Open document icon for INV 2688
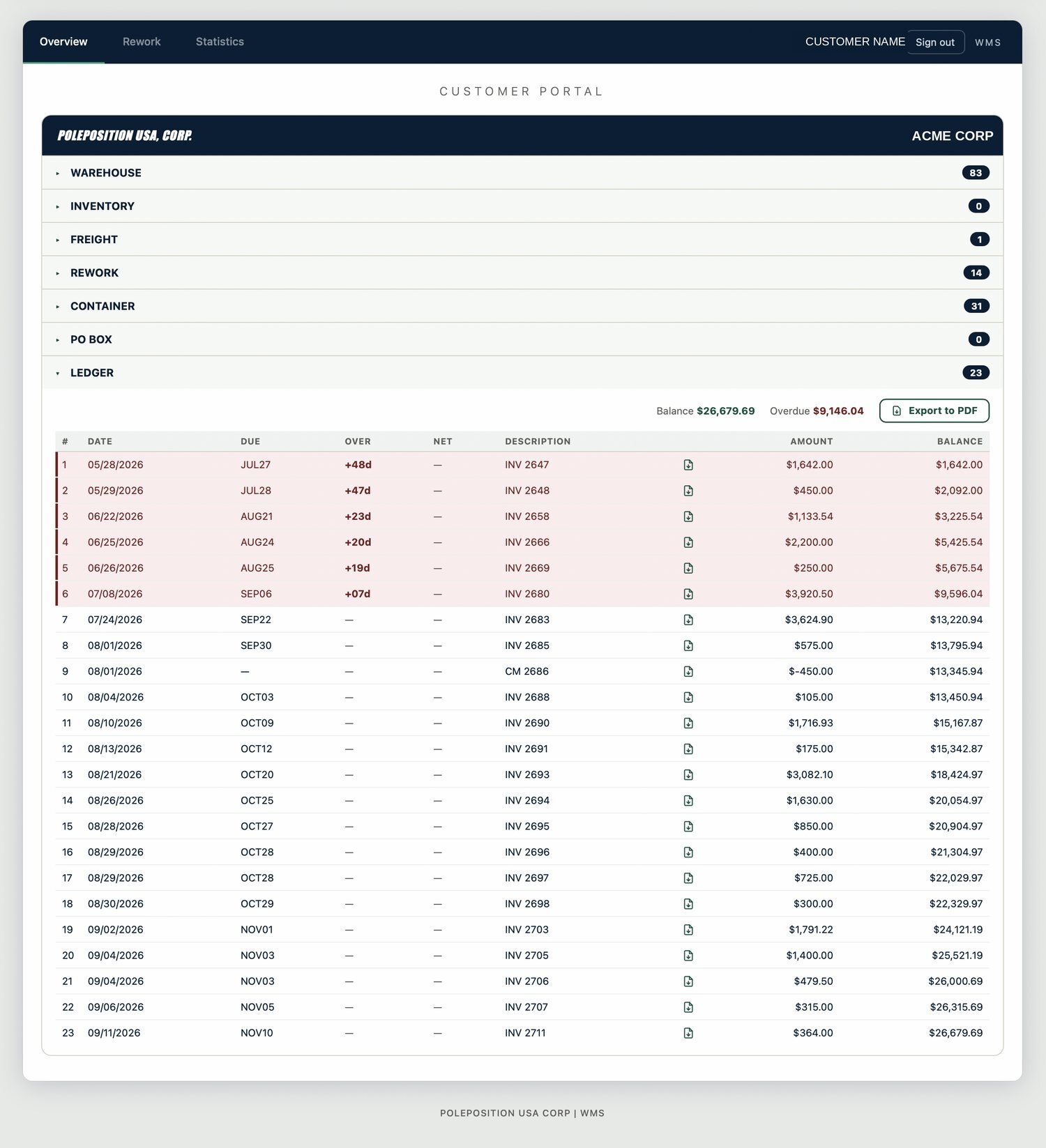Viewport: 1046px width, 1148px height. 688,697
